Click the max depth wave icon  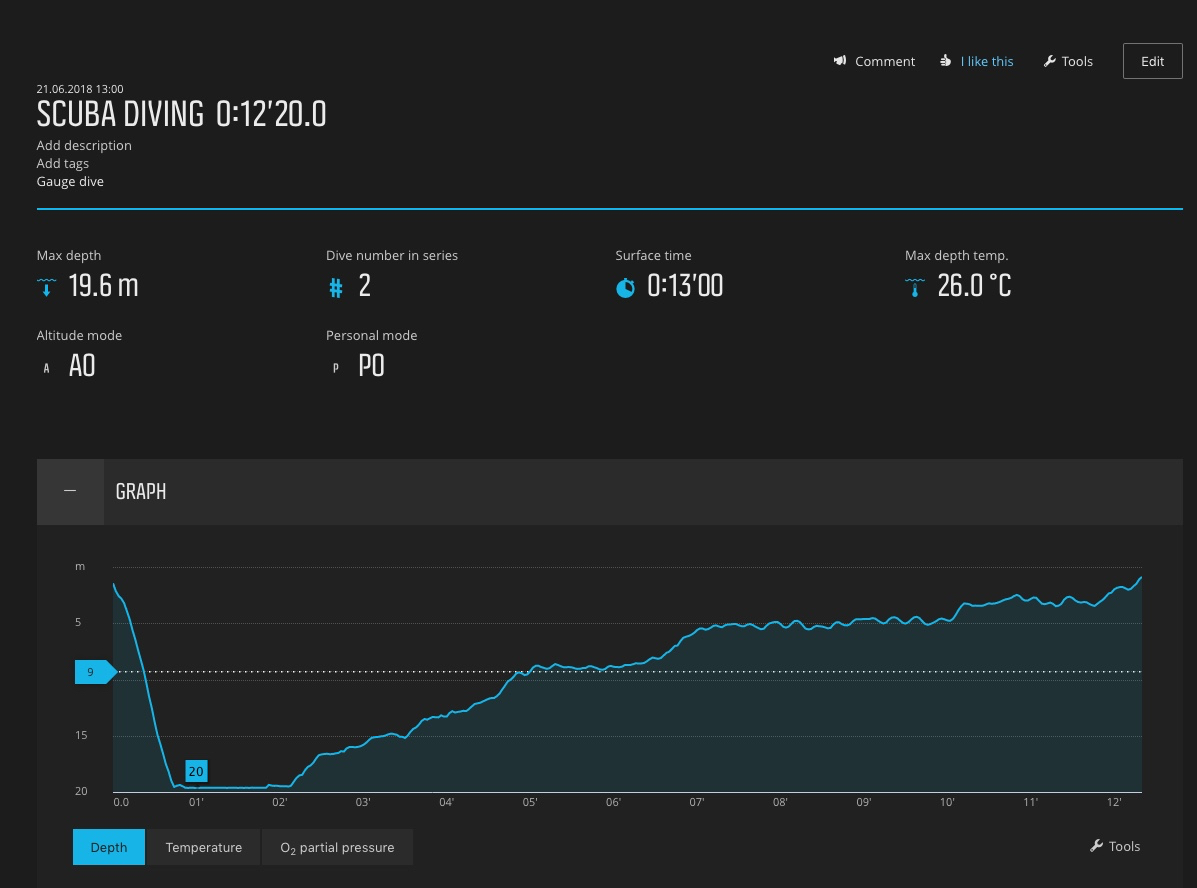click(x=46, y=288)
